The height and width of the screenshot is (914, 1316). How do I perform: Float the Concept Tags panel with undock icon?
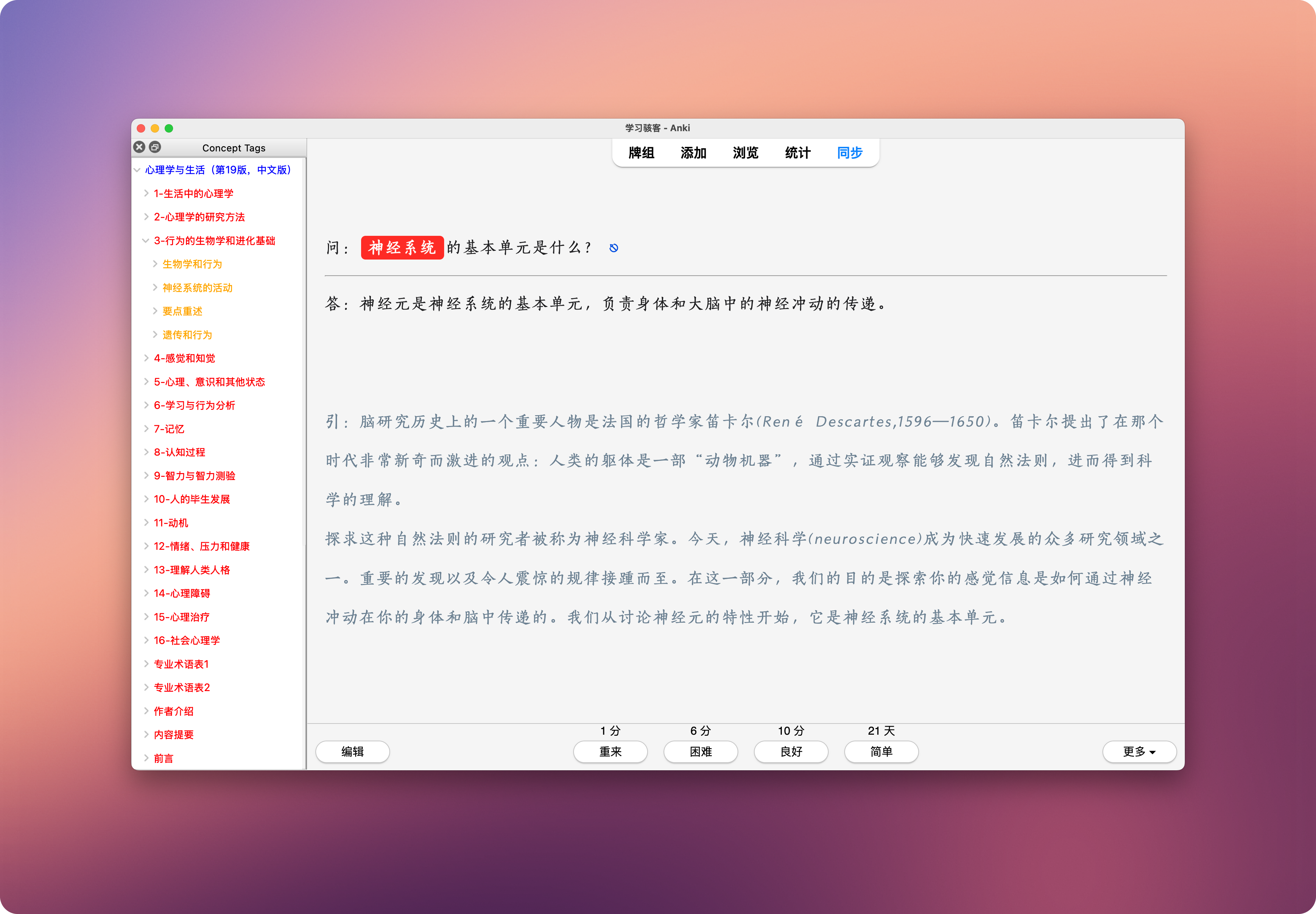(x=155, y=147)
